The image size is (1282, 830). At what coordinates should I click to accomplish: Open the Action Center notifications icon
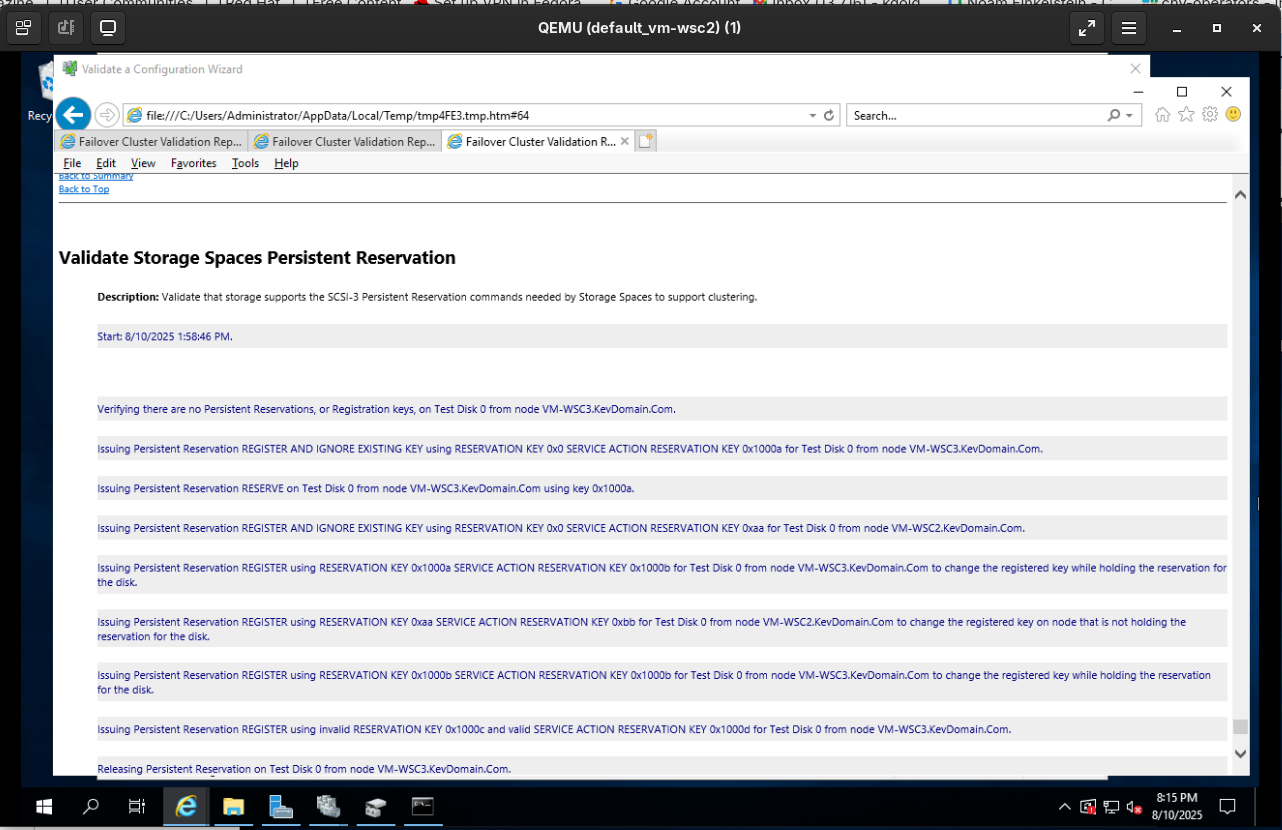pos(1228,806)
